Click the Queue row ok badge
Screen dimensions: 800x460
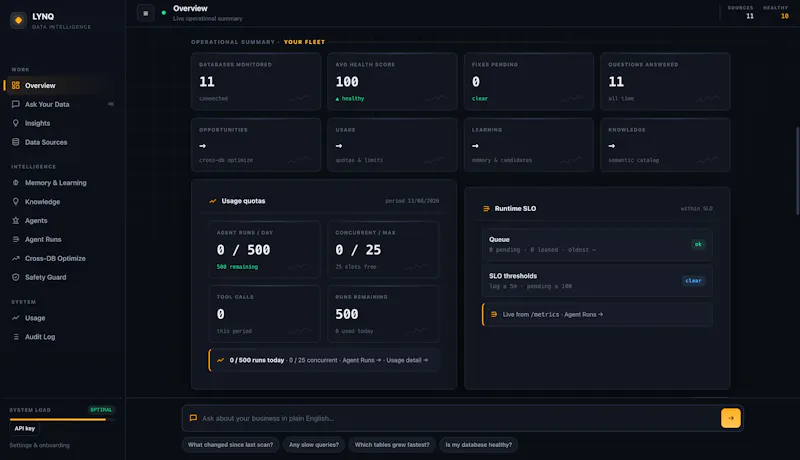pos(697,244)
